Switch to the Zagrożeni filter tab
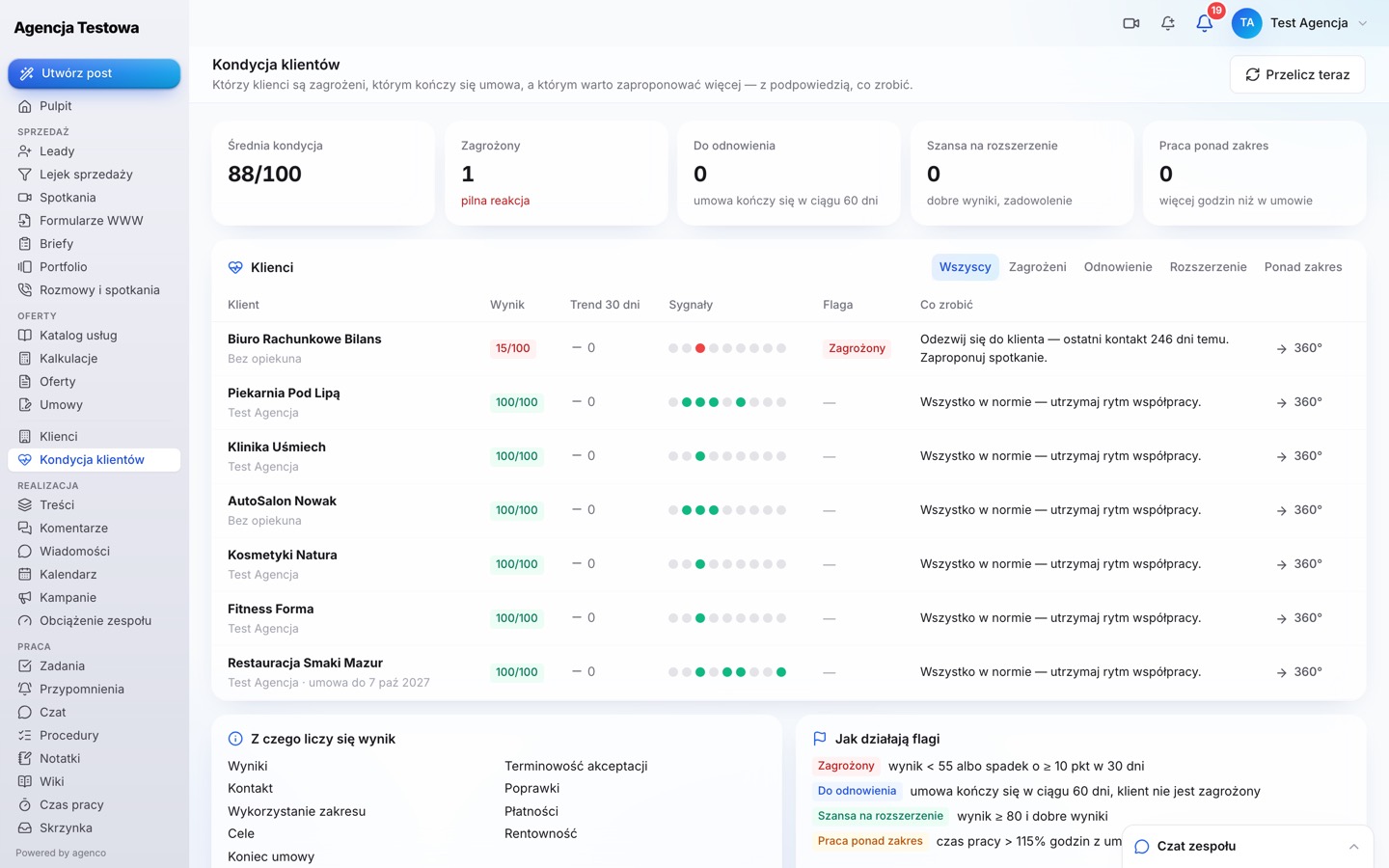1389x868 pixels. click(x=1038, y=267)
